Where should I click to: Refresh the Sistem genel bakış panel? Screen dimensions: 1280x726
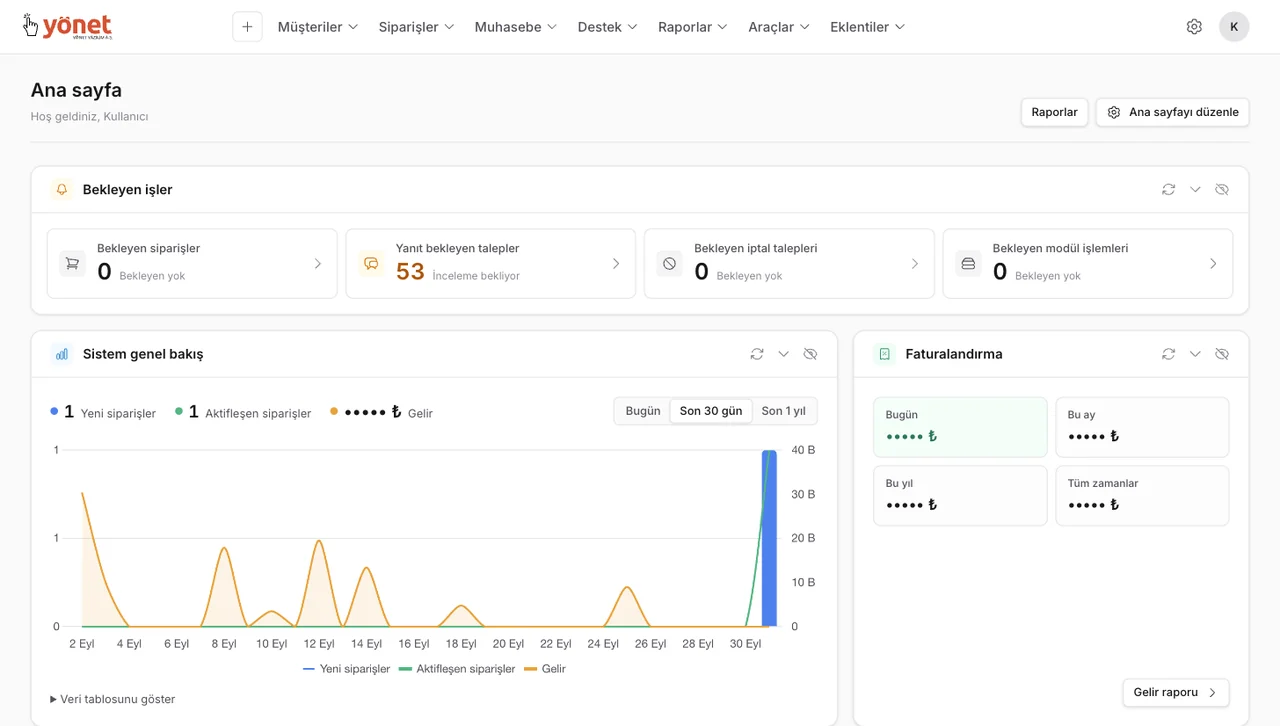(757, 354)
